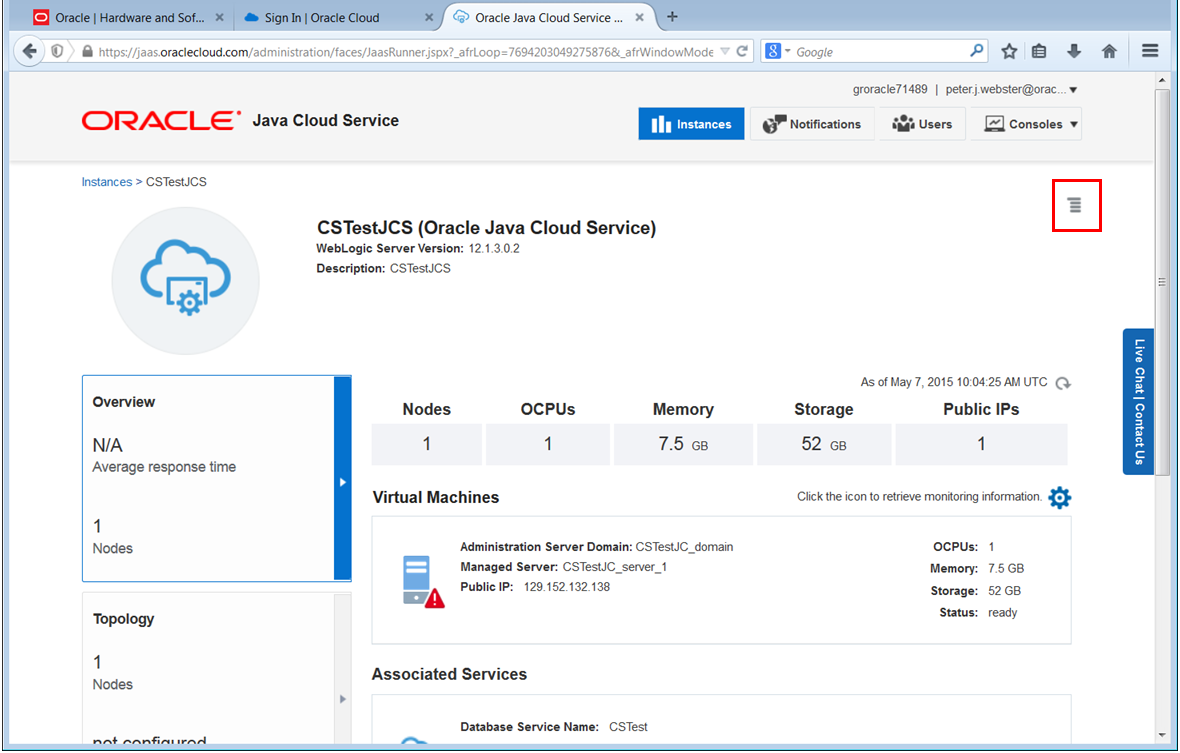Open the Live Chat Contact Us tab
Screen dimensions: 1180x753
[x=1139, y=402]
